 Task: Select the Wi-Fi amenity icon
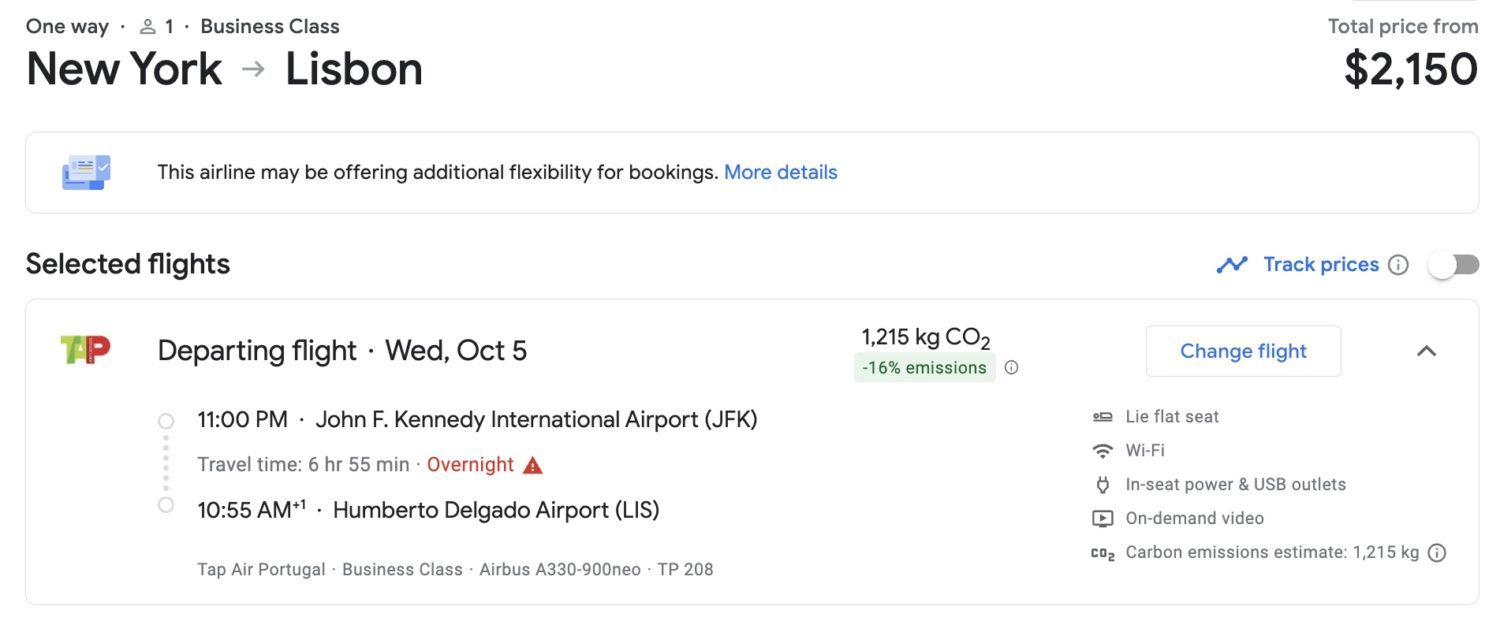[x=1103, y=450]
